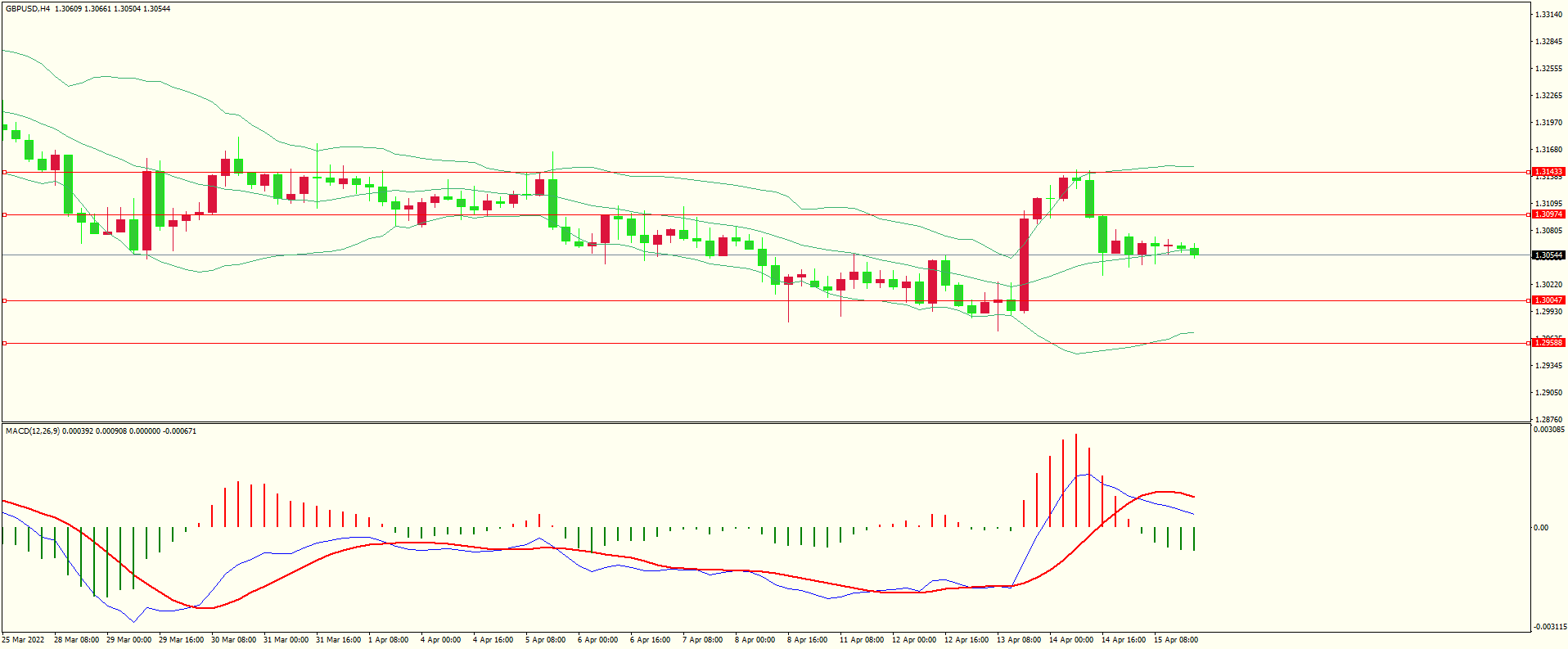Click the 29 Mar 16:00 time label

[x=182, y=640]
